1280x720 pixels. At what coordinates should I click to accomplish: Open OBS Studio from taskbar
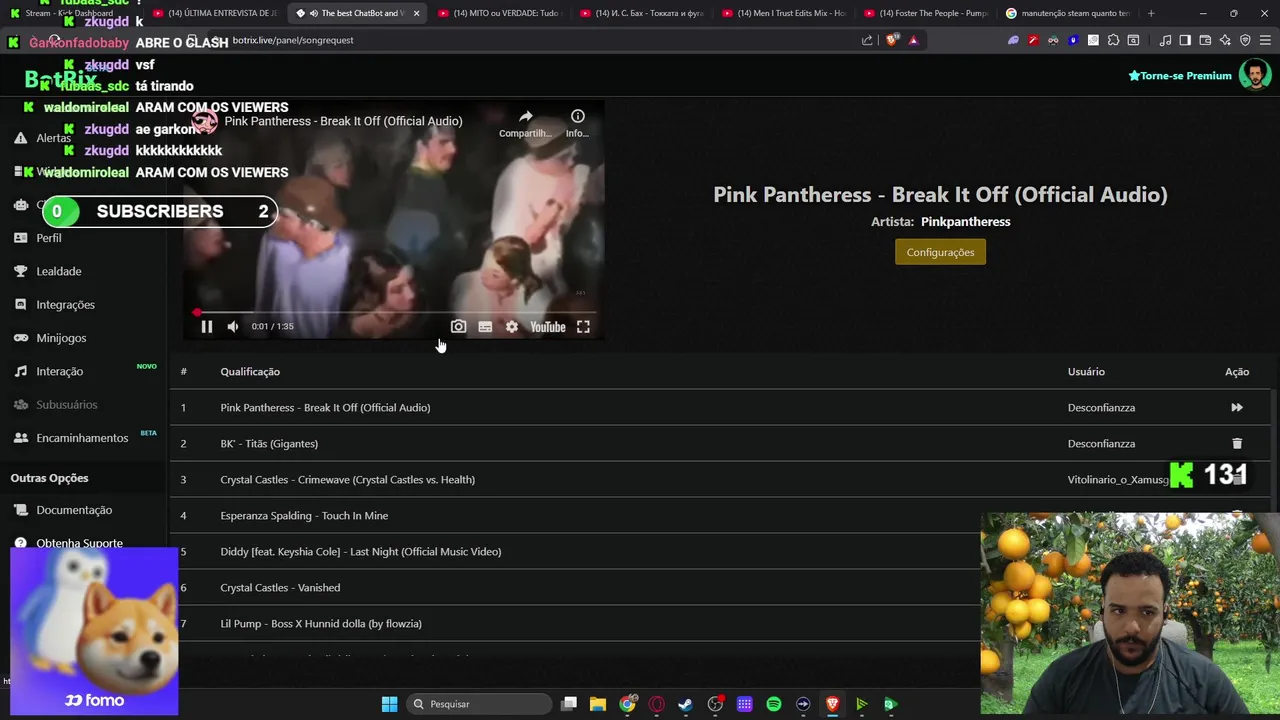[x=715, y=704]
